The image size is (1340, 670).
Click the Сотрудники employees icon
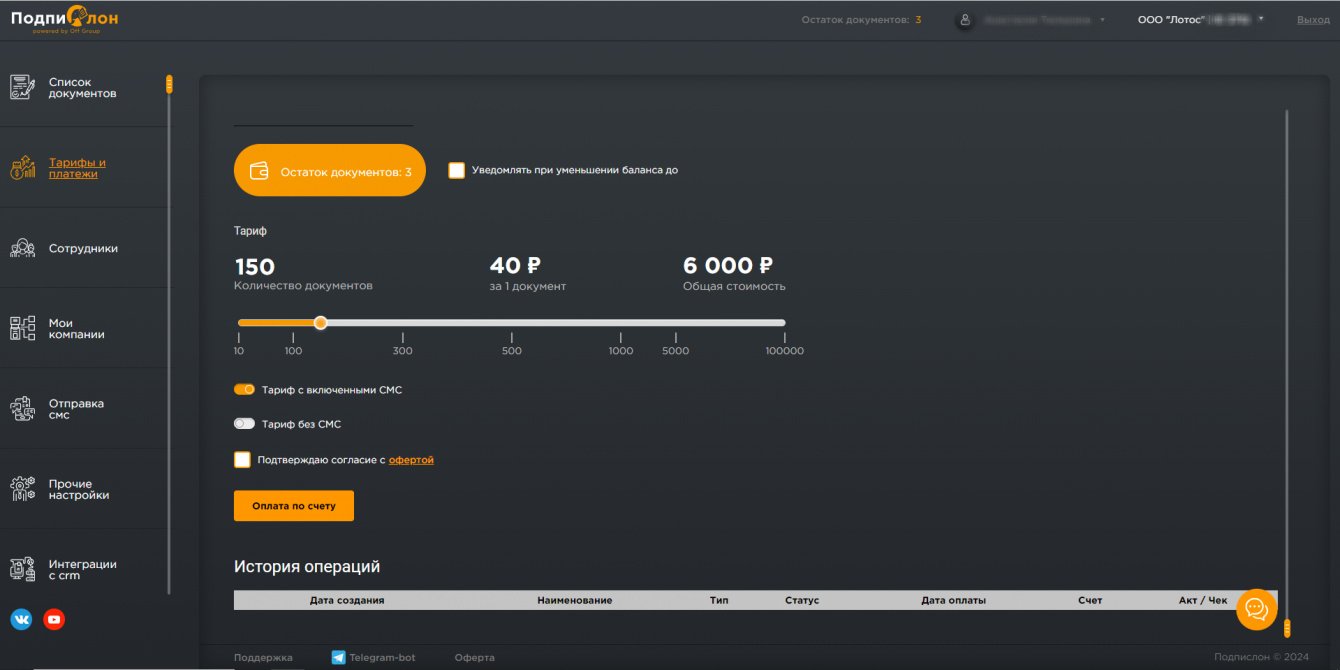coord(22,248)
